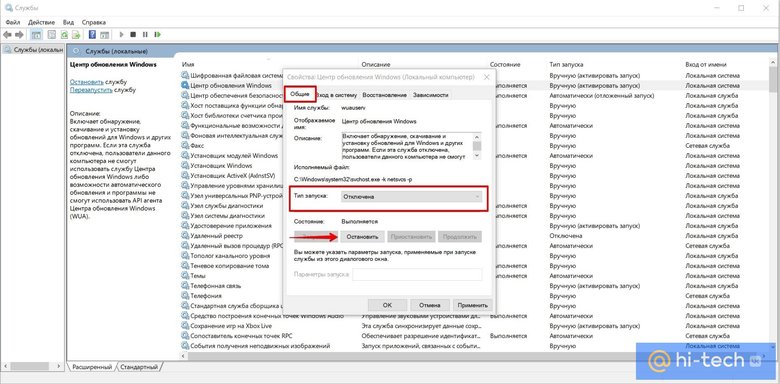Click the Stop service square icon

pyautogui.click(x=133, y=35)
